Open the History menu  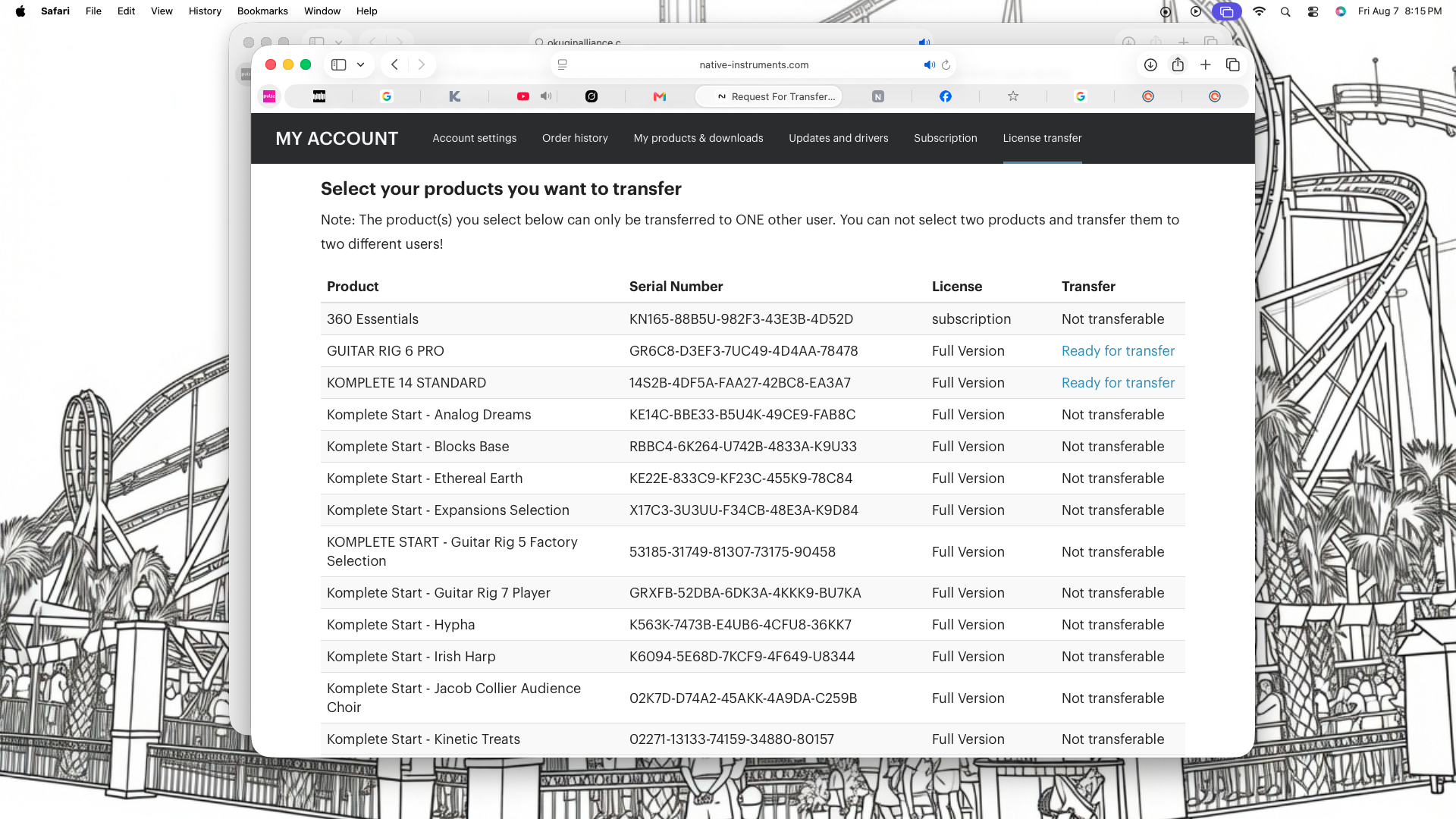(x=205, y=11)
